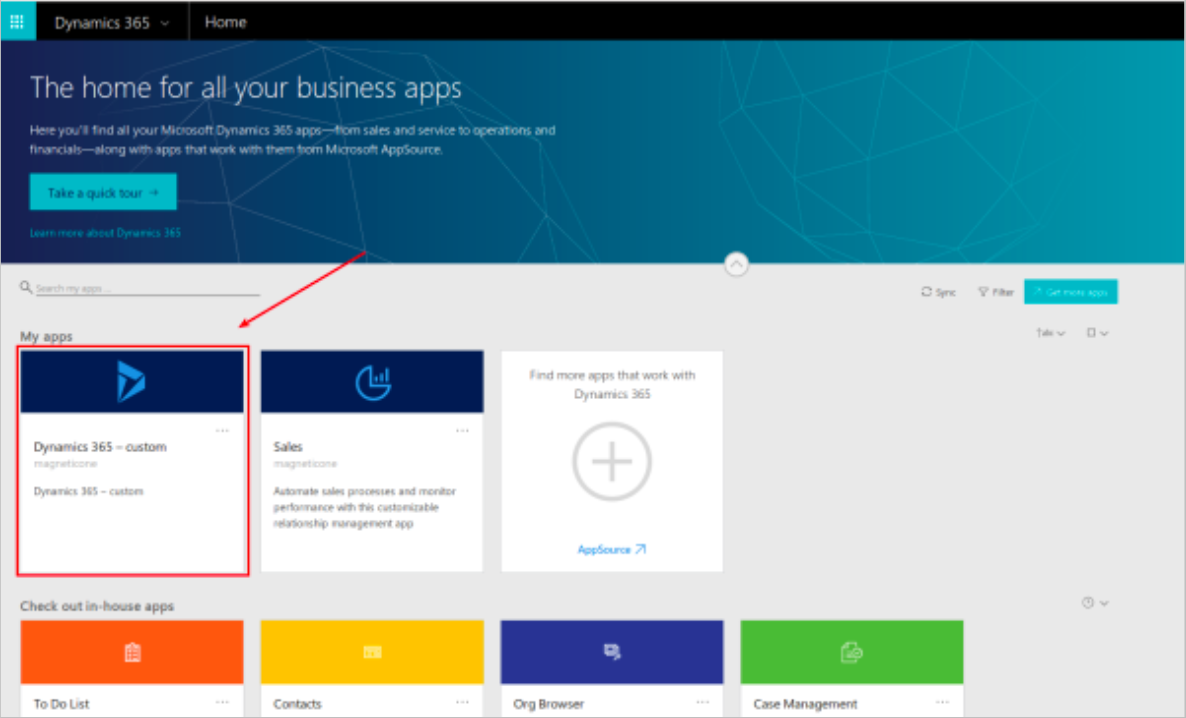Open the Sales tile ellipsis menu
The image size is (1186, 718).
coord(462,429)
